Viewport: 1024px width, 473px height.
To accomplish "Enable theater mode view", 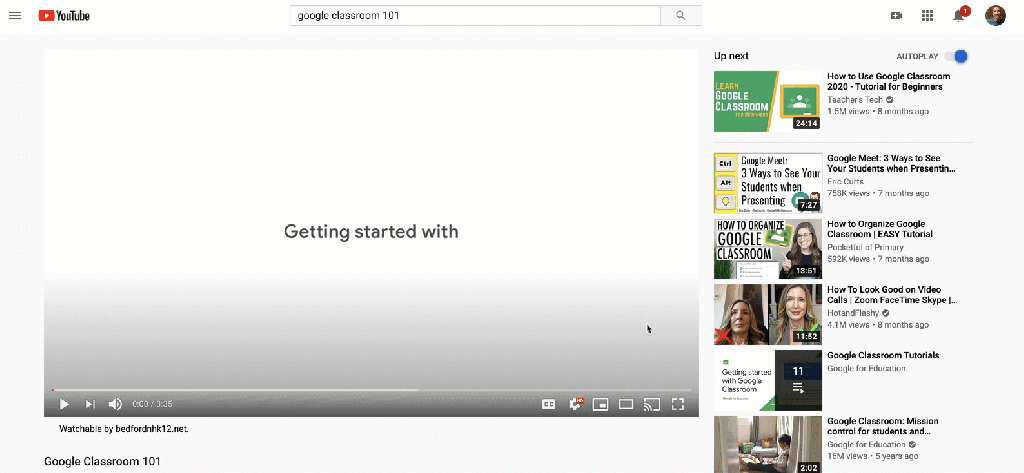I will (626, 404).
